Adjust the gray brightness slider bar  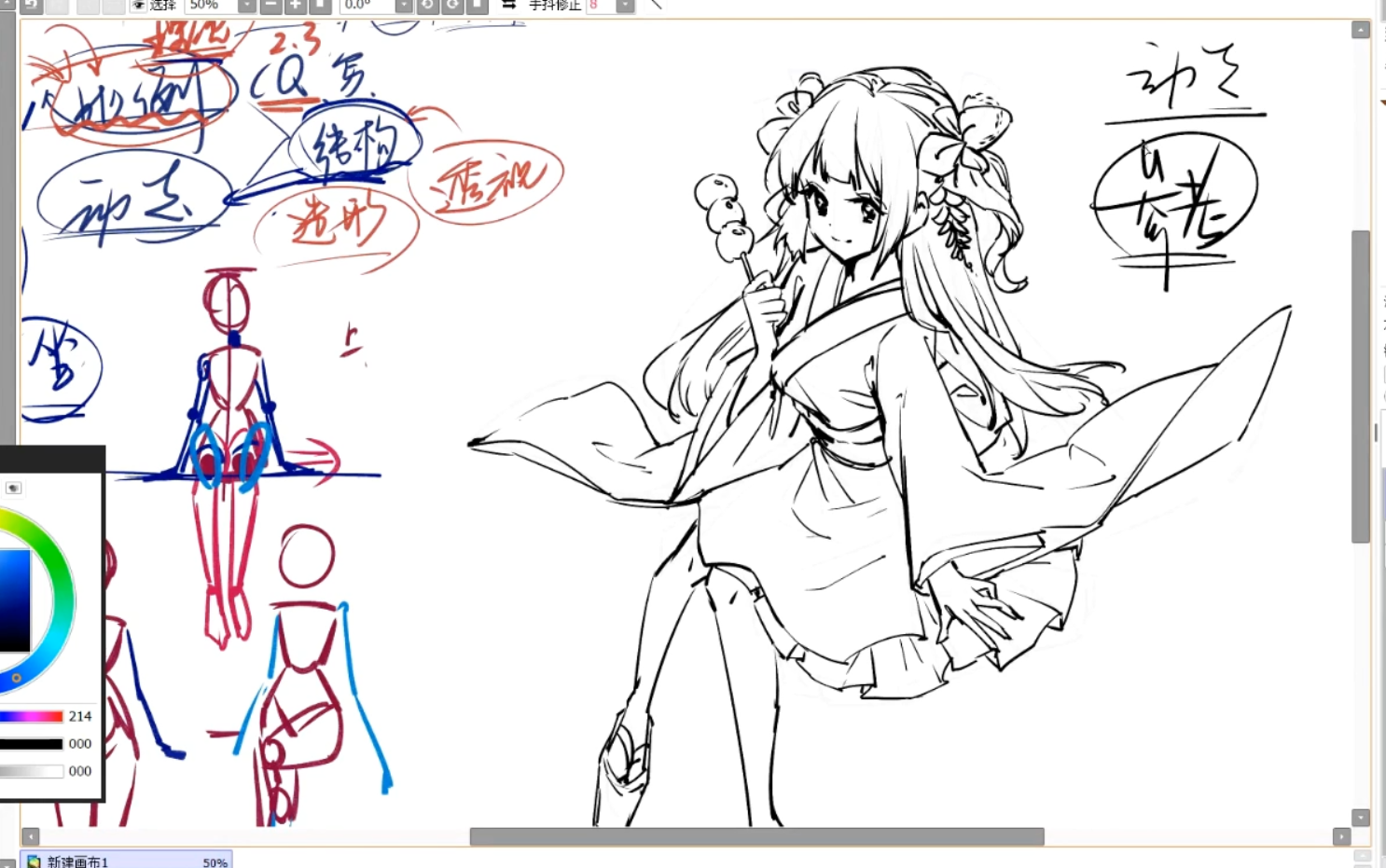click(31, 771)
